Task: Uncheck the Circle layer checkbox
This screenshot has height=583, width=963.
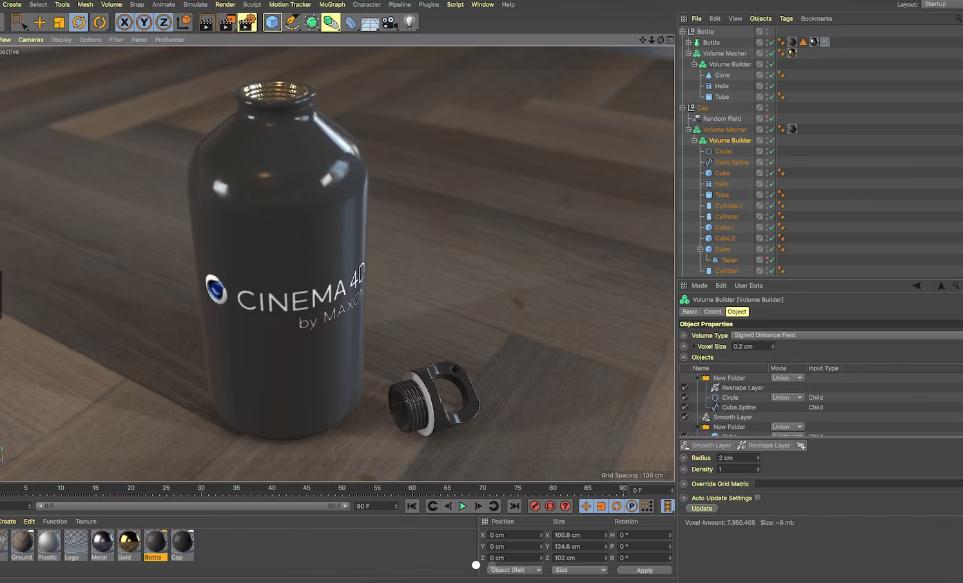Action: [x=685, y=398]
